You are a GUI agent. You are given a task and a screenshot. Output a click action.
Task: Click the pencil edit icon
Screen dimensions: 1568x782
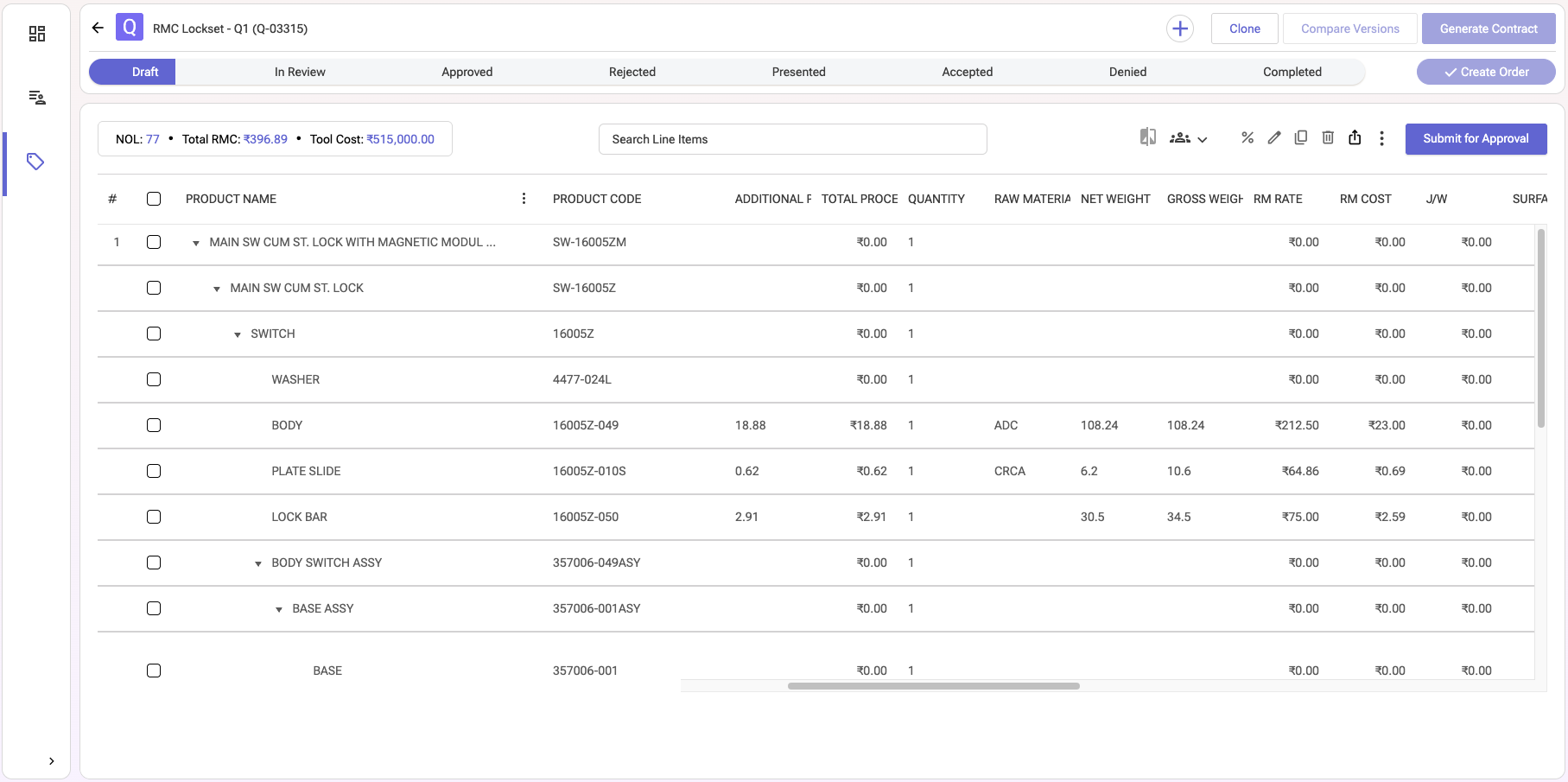click(1274, 138)
